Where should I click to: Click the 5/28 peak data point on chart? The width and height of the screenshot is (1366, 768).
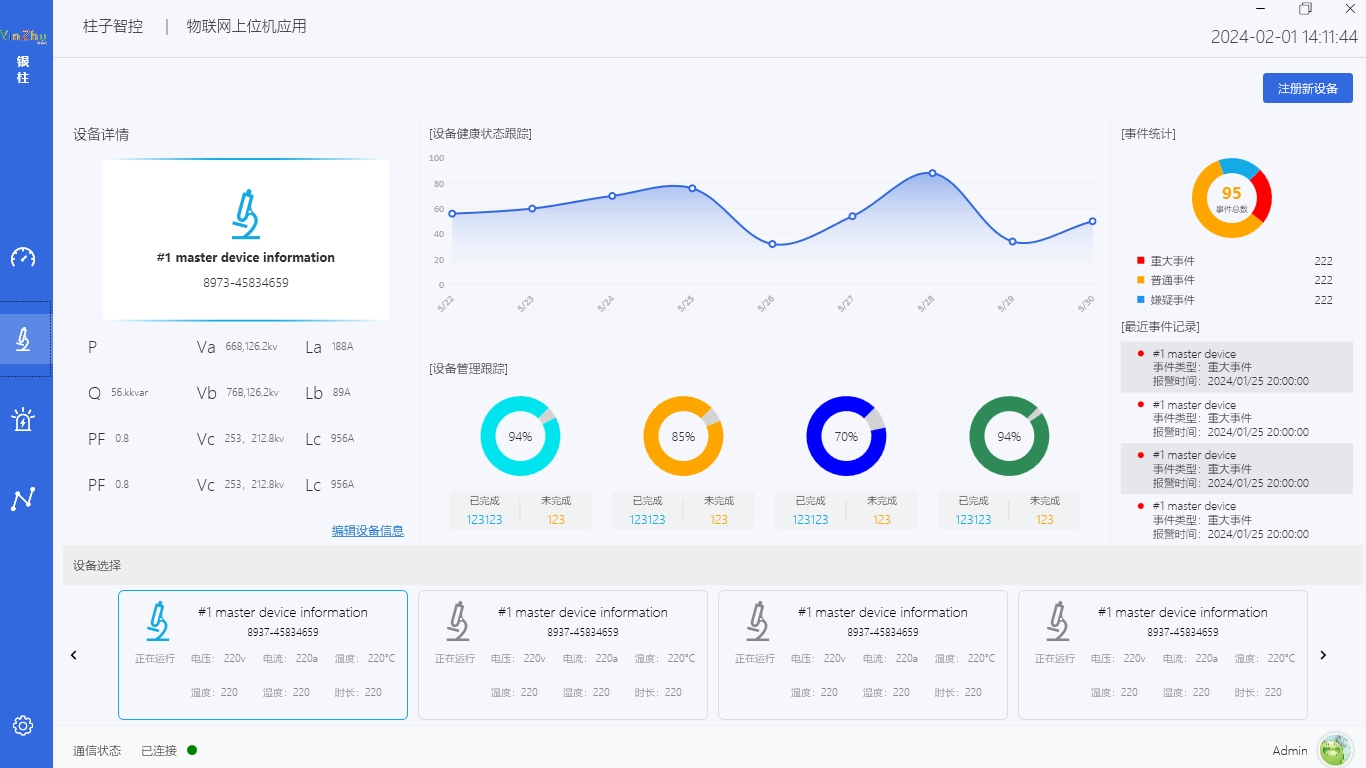tap(932, 173)
